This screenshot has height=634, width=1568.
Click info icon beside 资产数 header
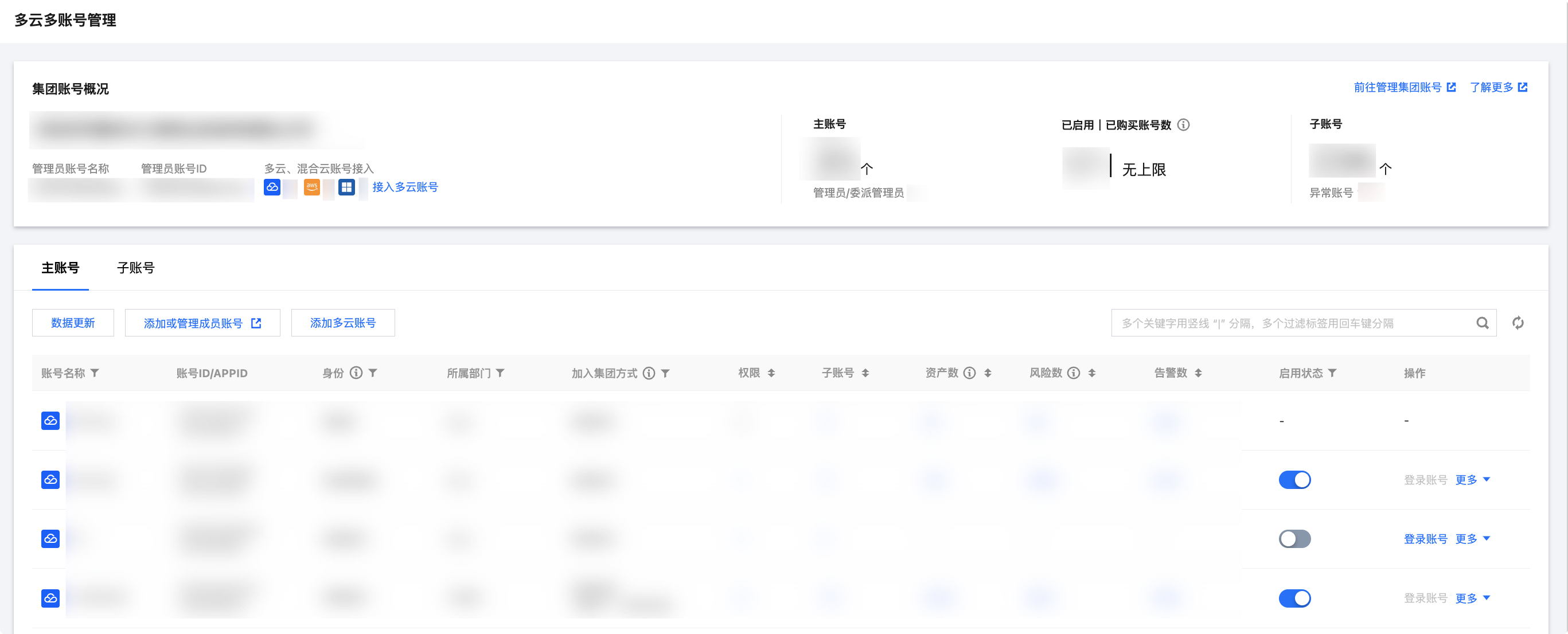pyautogui.click(x=970, y=373)
